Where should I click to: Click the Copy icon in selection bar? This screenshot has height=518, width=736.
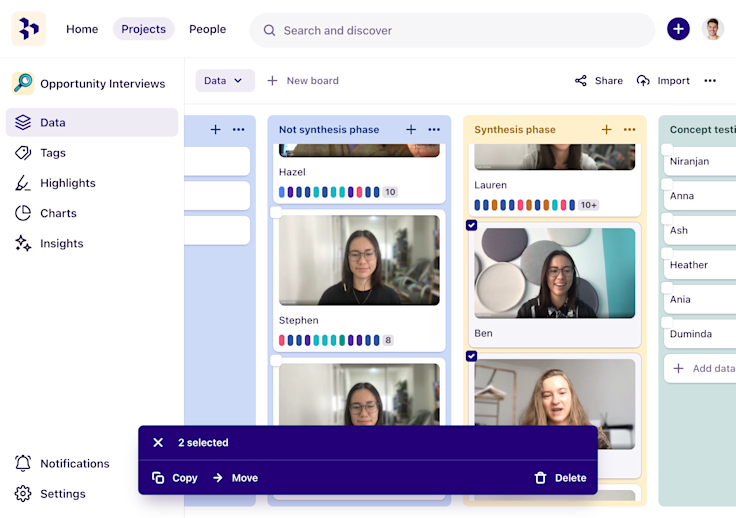coord(158,478)
